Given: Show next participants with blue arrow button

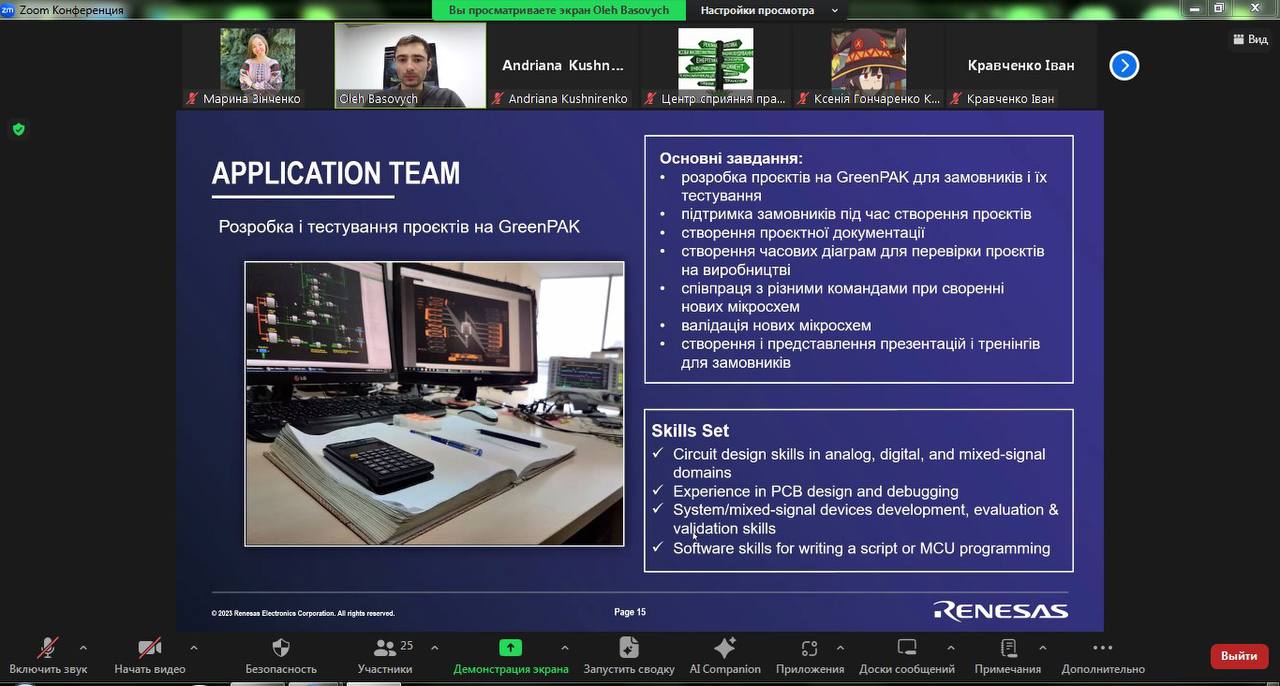Looking at the screenshot, I should click(1124, 66).
